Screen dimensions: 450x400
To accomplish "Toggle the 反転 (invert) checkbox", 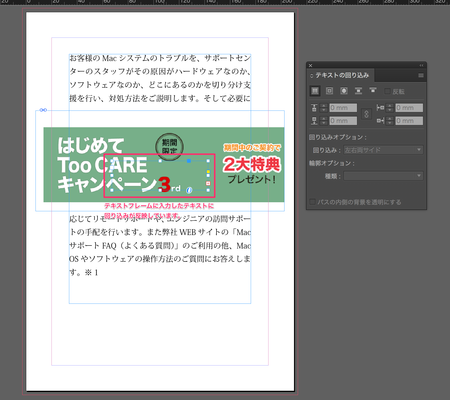I will (x=387, y=91).
